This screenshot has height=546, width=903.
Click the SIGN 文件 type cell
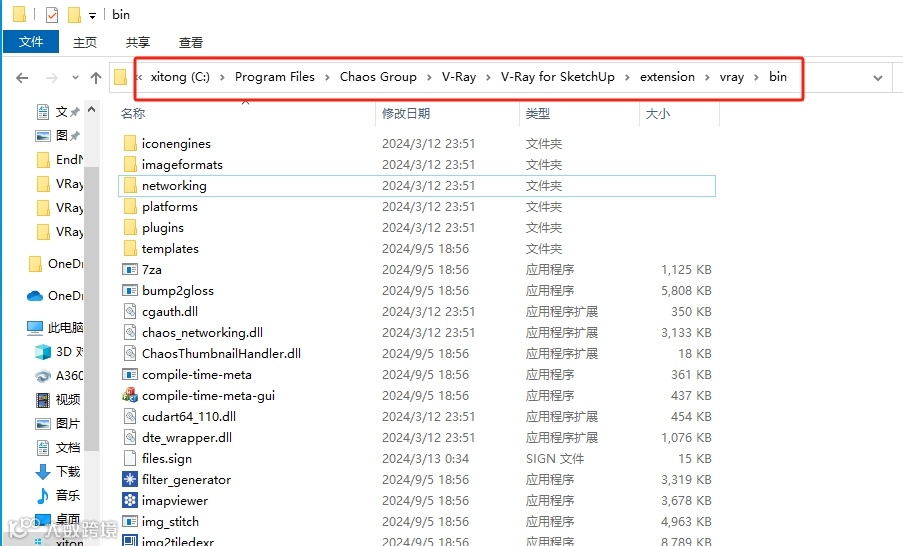[x=555, y=459]
